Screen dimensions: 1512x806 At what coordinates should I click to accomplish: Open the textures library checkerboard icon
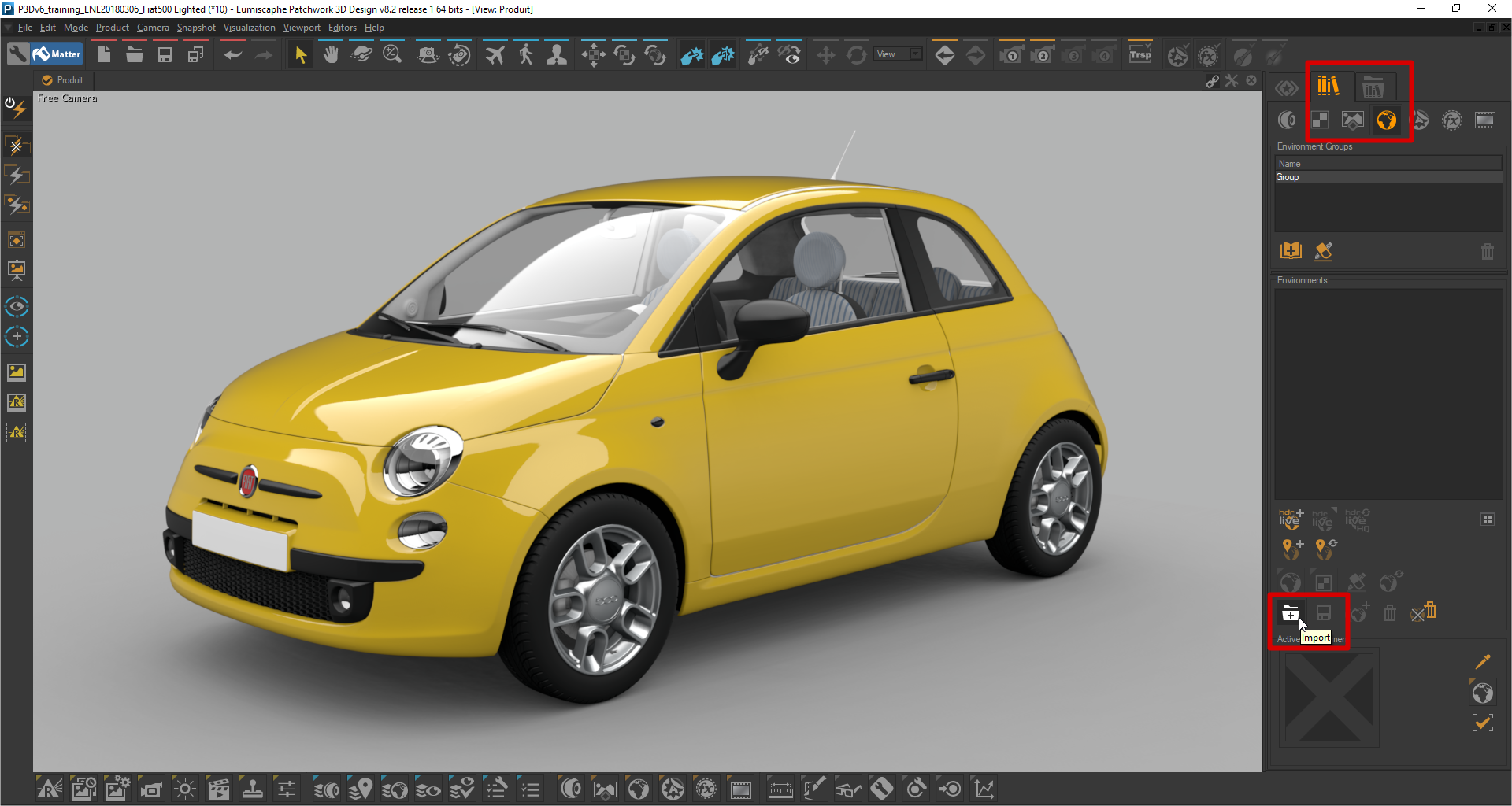click(1320, 120)
